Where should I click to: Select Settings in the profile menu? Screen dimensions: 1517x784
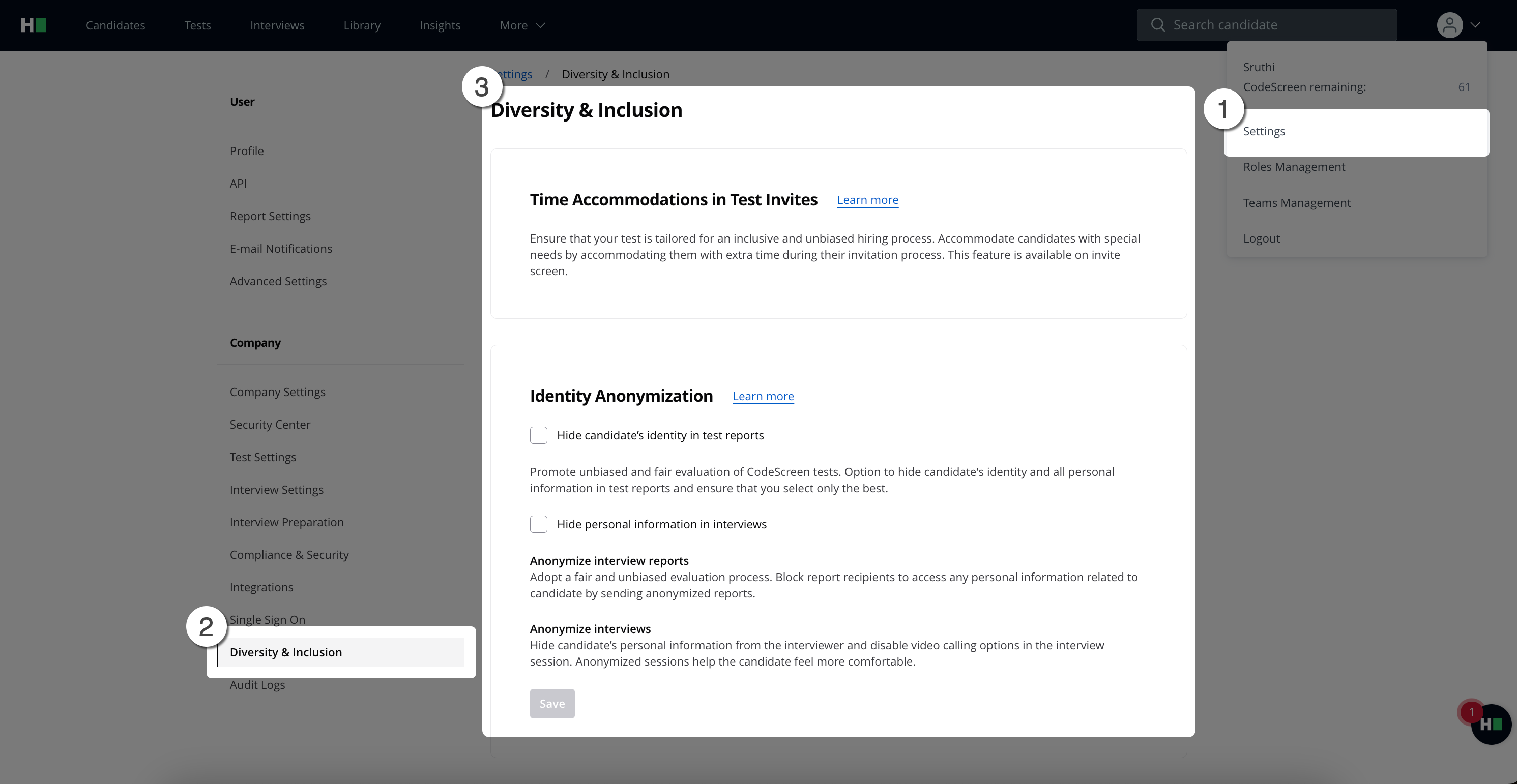[x=1264, y=132]
